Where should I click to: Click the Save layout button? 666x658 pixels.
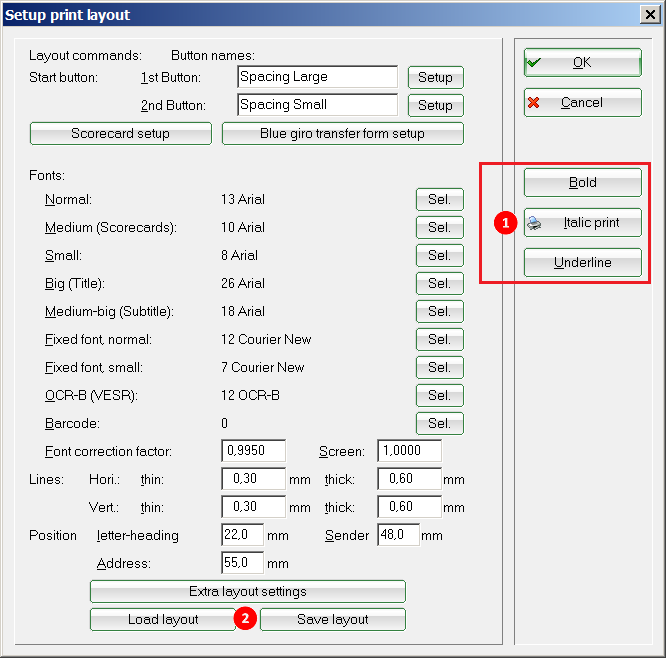coord(333,619)
